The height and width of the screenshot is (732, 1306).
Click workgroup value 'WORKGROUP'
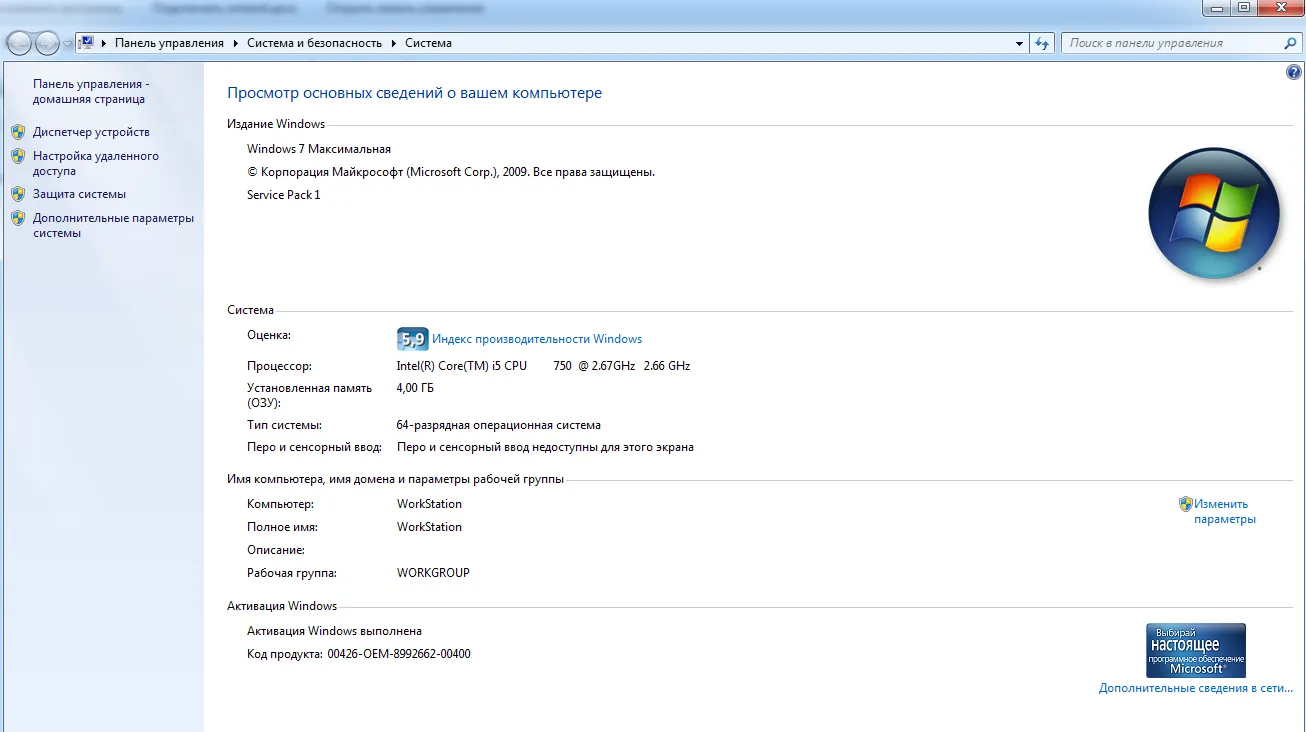click(433, 573)
